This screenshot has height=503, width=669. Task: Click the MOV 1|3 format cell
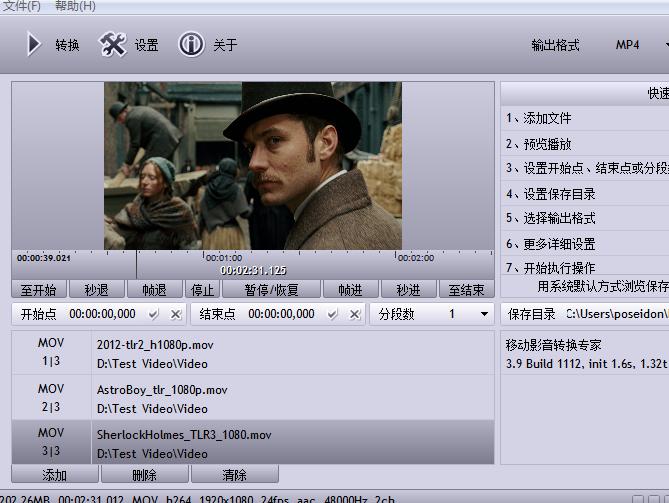tap(51, 352)
